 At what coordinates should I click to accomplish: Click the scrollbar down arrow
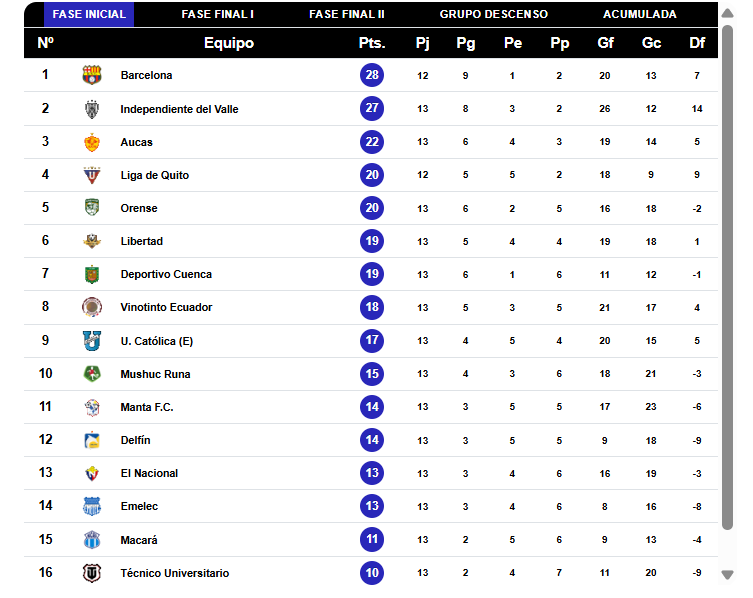(x=728, y=574)
